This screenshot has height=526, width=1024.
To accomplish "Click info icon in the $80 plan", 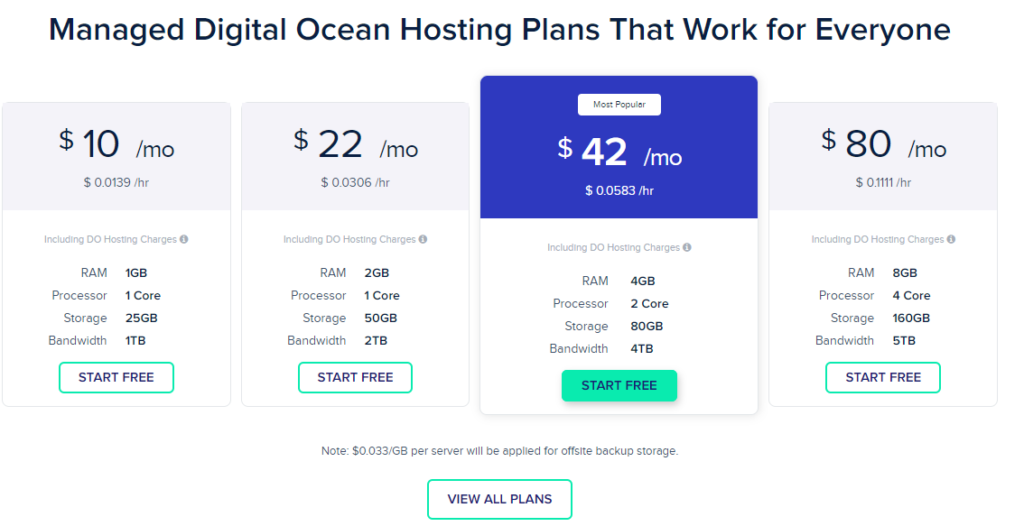I will coord(951,240).
